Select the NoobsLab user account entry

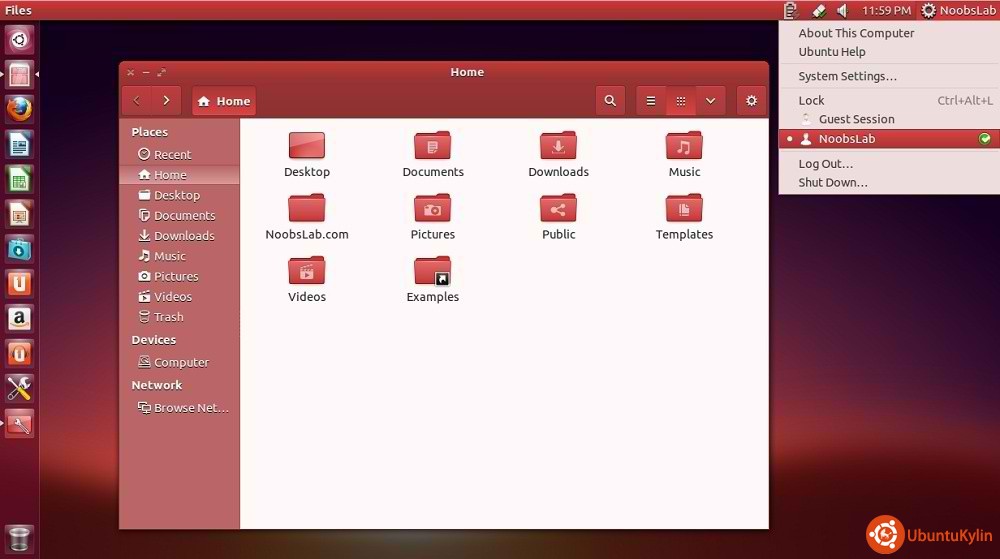(x=846, y=139)
